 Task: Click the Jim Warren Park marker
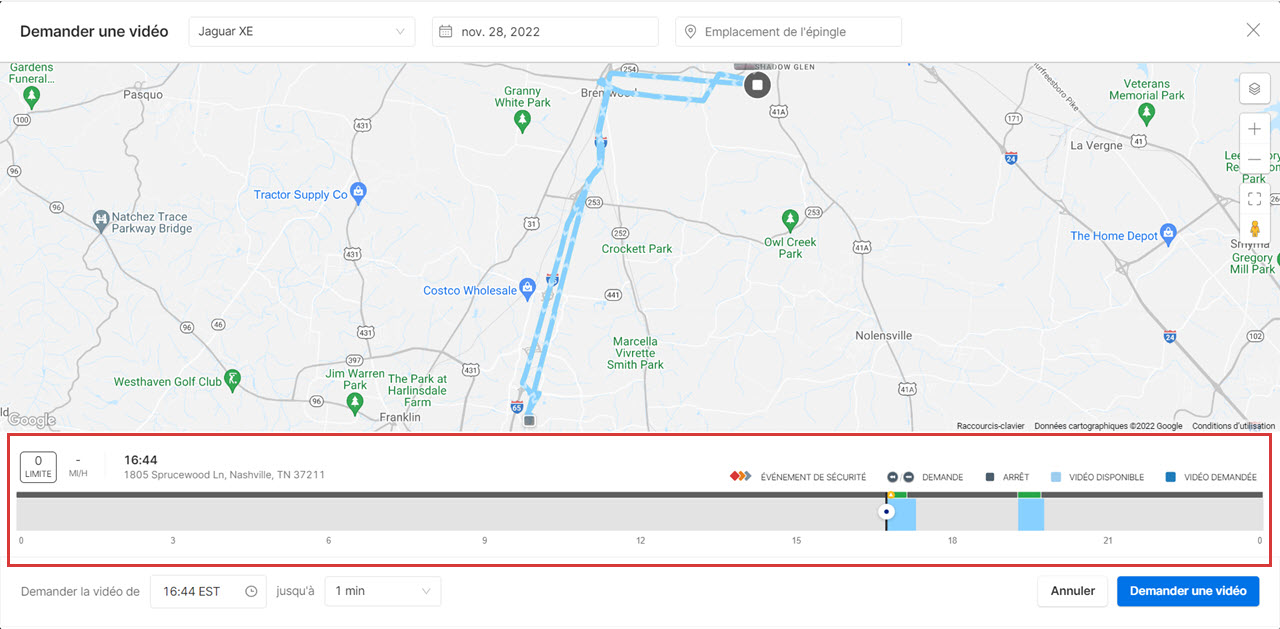354,403
